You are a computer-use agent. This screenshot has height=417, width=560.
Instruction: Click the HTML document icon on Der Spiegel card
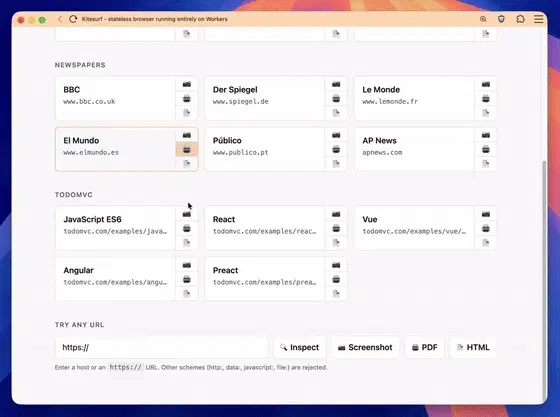336,113
